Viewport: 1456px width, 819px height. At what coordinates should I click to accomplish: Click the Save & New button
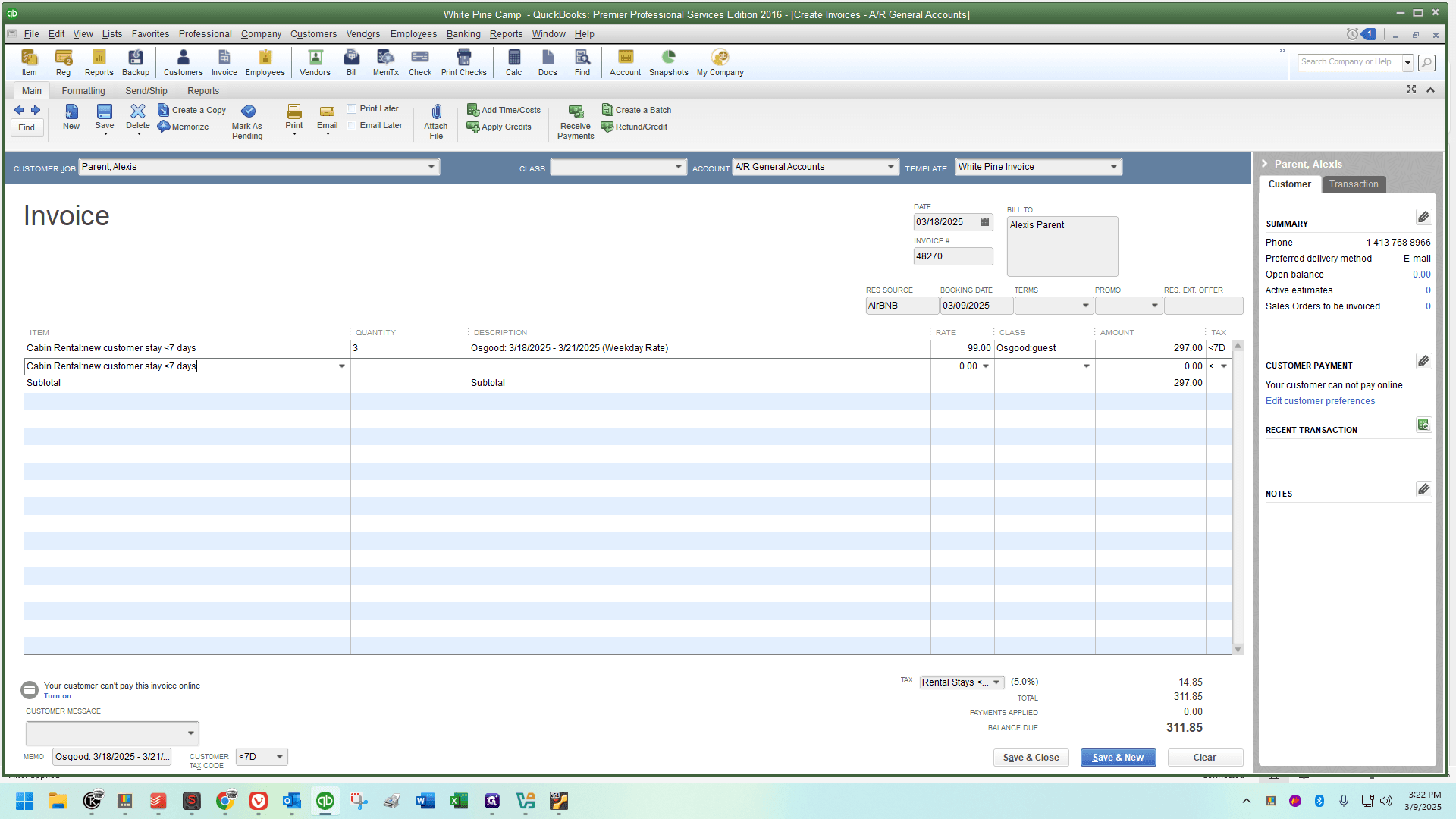(x=1118, y=758)
